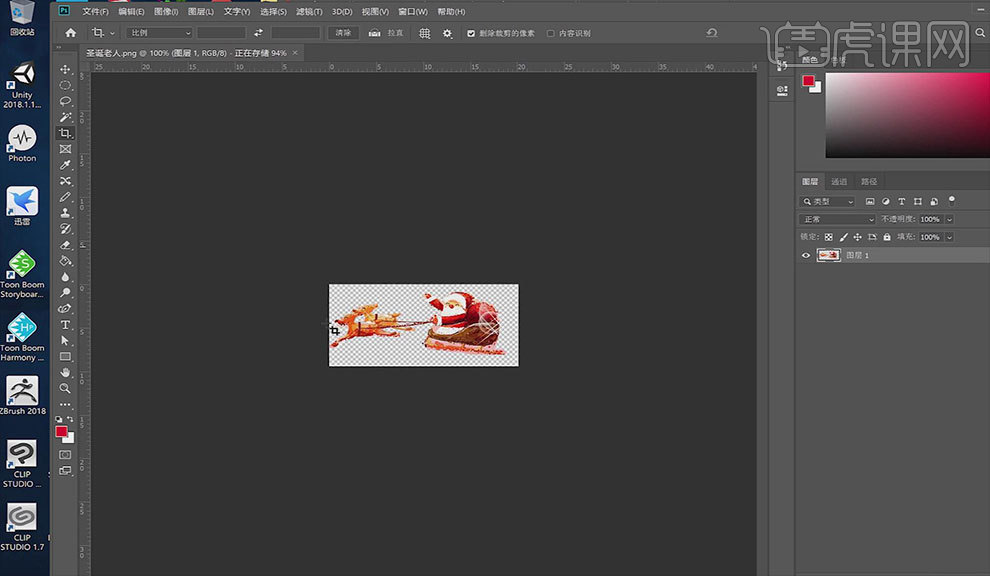Screen dimensions: 990x576
Task: Enable 内容识别 checkbox
Action: pyautogui.click(x=551, y=33)
